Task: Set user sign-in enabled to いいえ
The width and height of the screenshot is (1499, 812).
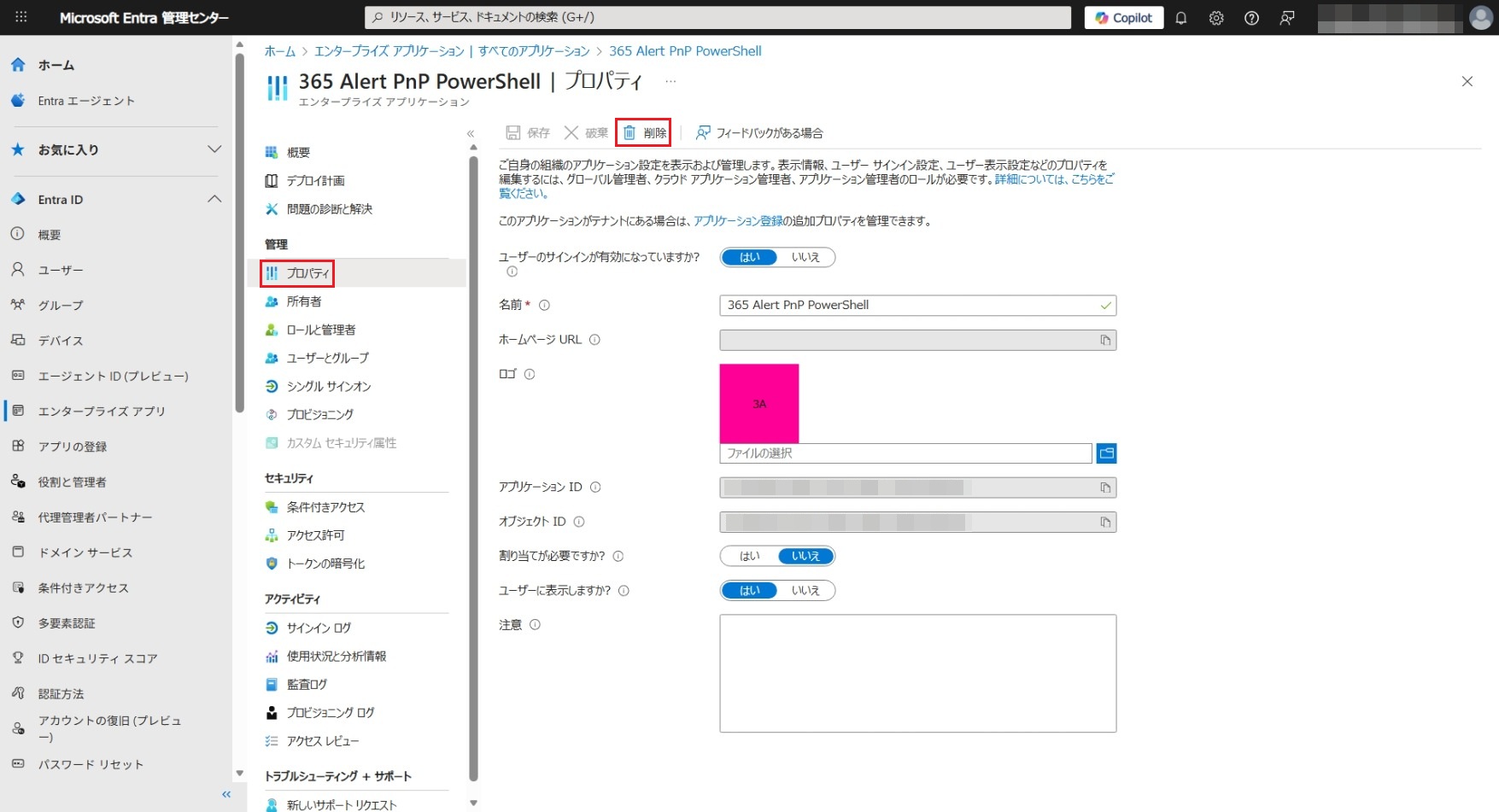Action: (x=805, y=257)
